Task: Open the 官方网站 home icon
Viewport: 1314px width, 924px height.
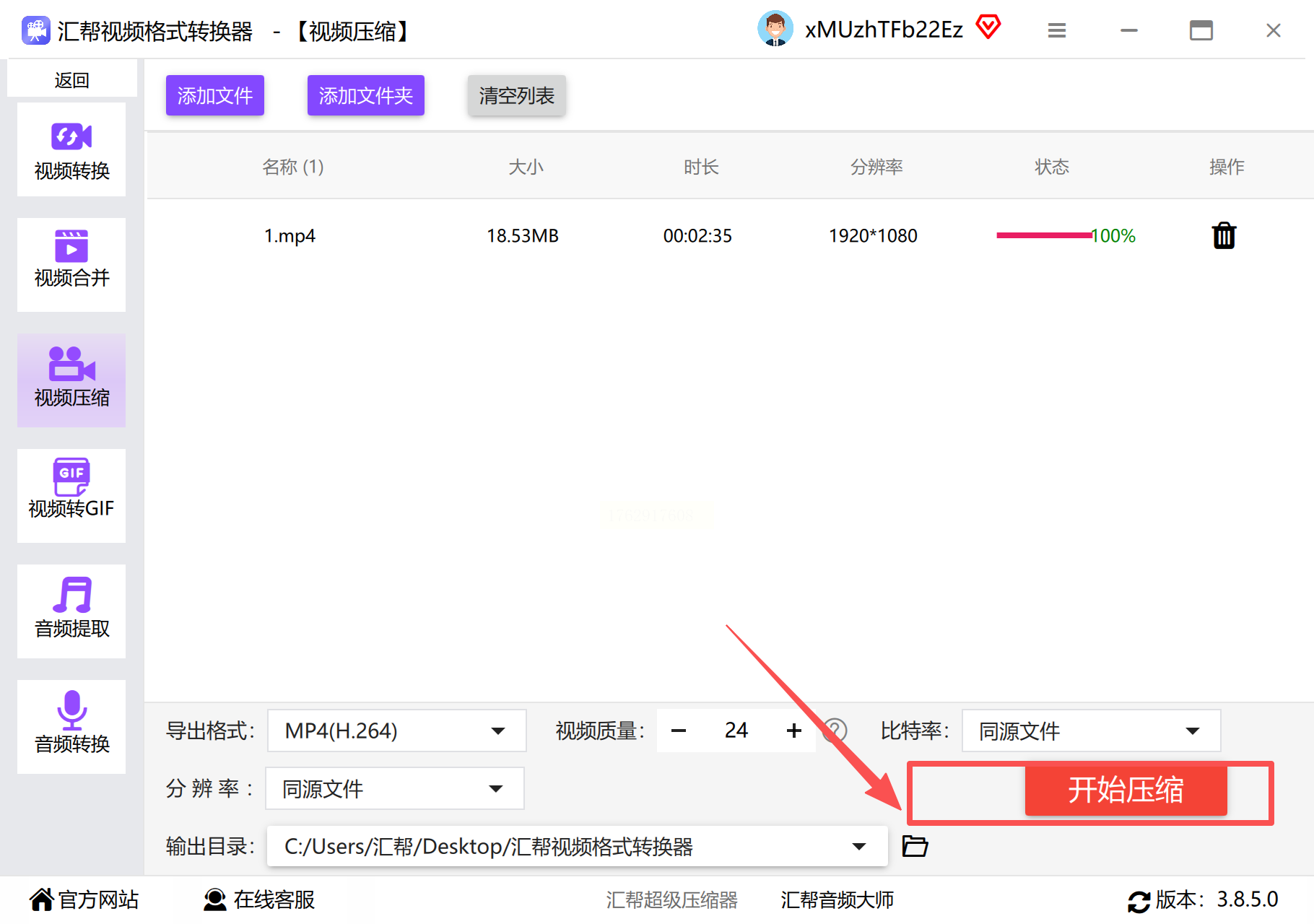Action: tap(41, 899)
